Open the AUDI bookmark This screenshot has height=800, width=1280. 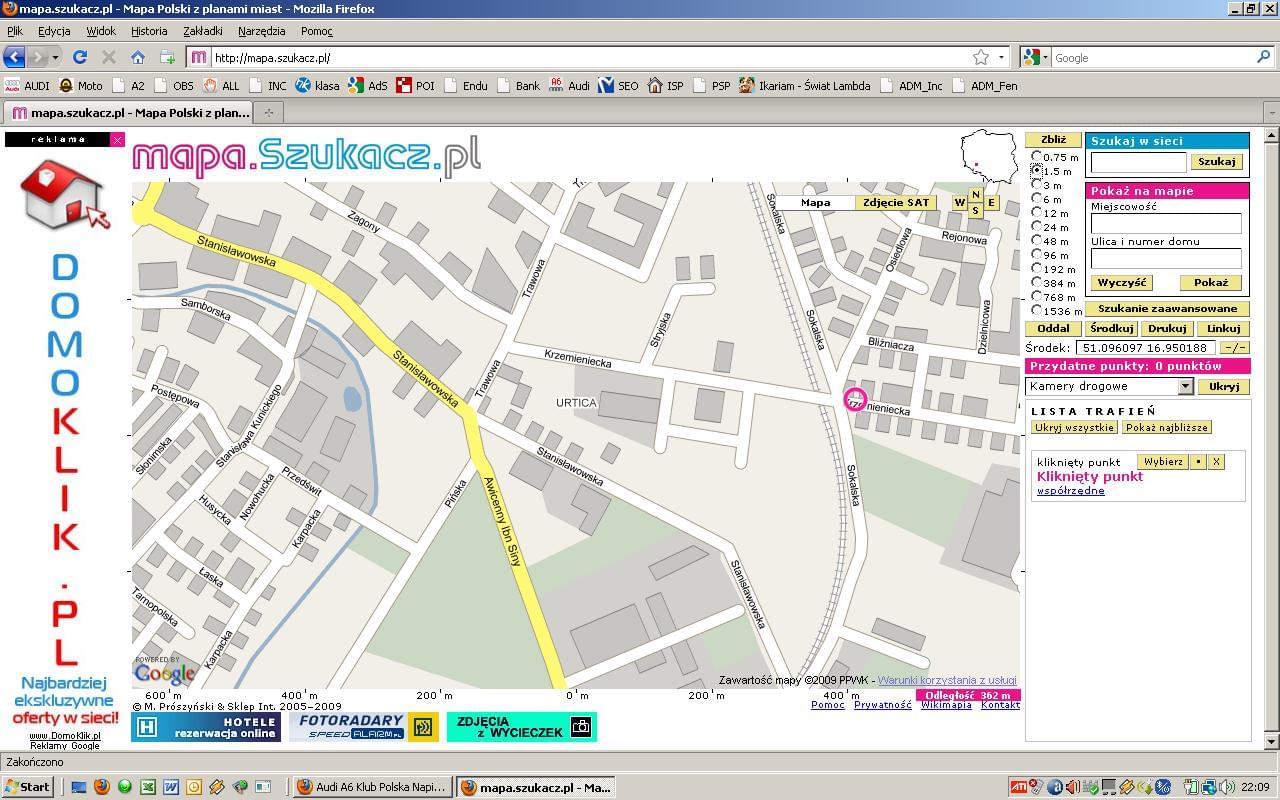pyautogui.click(x=27, y=86)
